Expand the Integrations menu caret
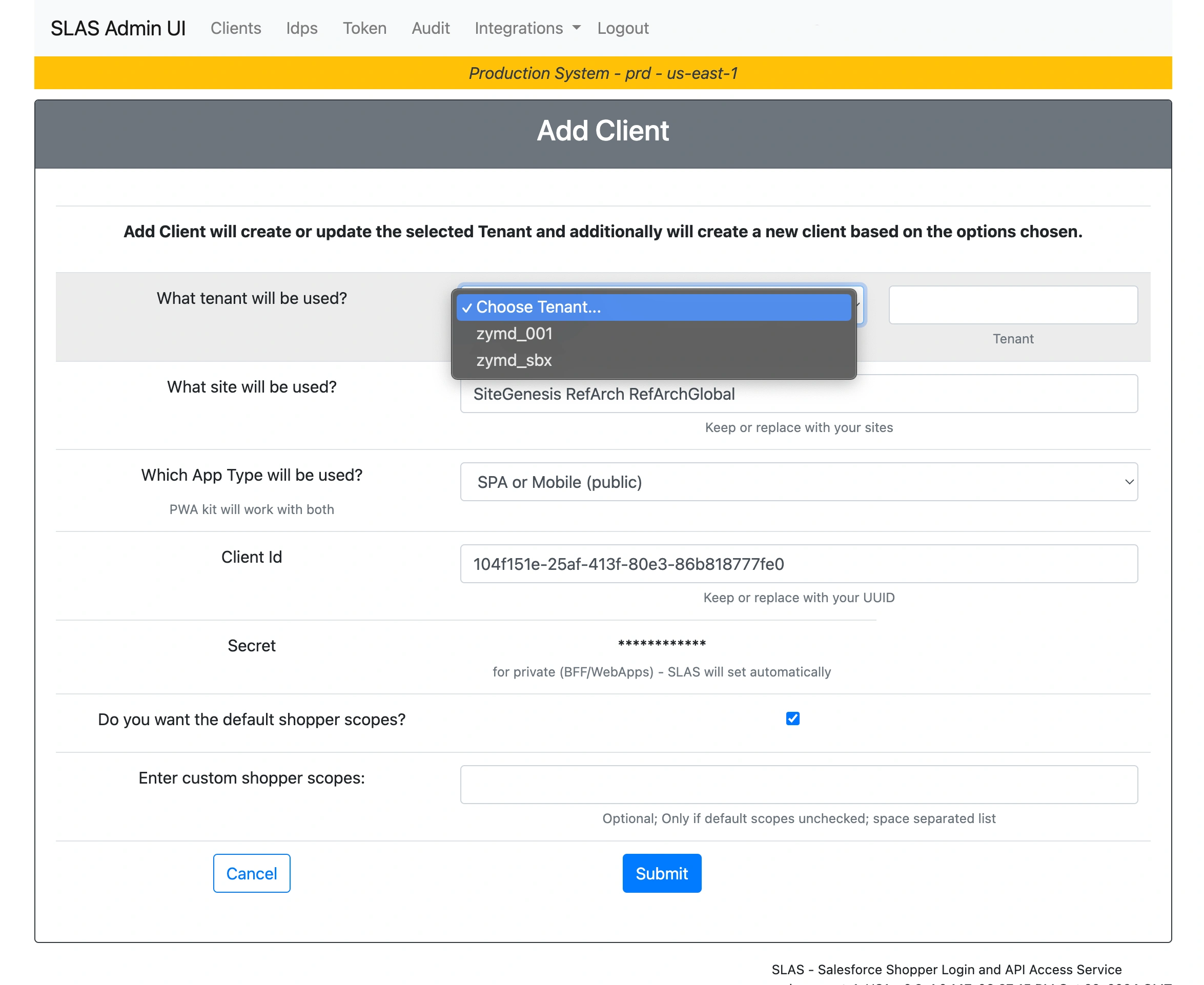1204x985 pixels. click(x=577, y=28)
